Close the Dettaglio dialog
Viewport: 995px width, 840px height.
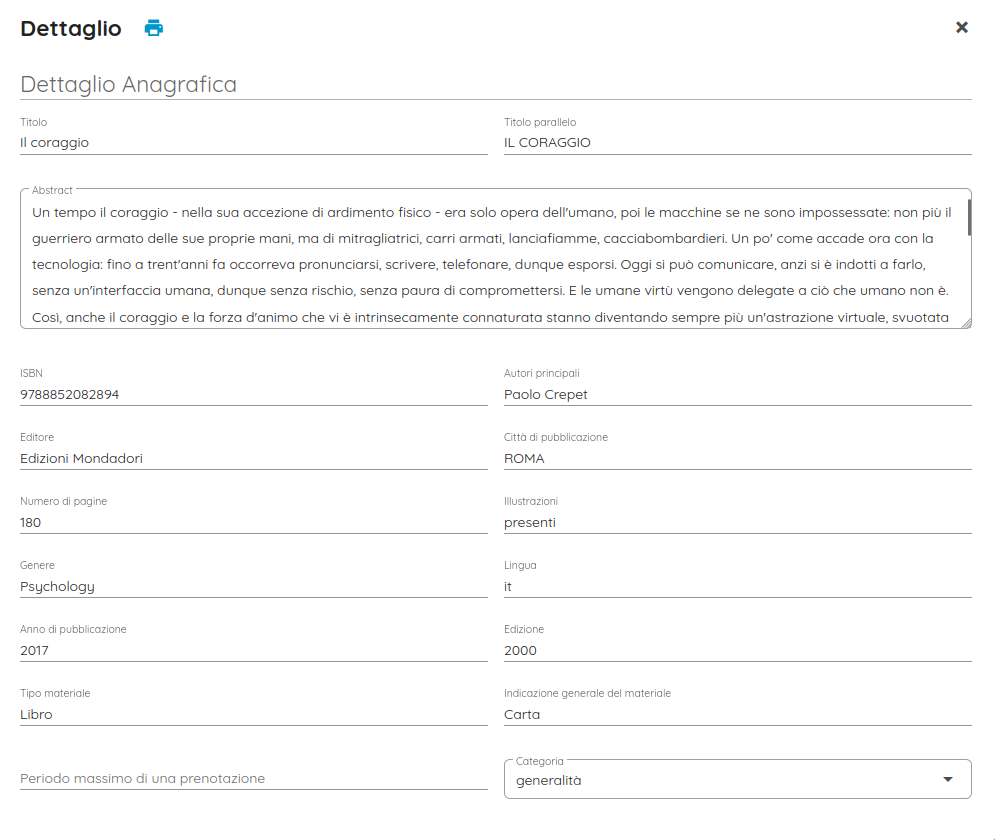coord(962,28)
